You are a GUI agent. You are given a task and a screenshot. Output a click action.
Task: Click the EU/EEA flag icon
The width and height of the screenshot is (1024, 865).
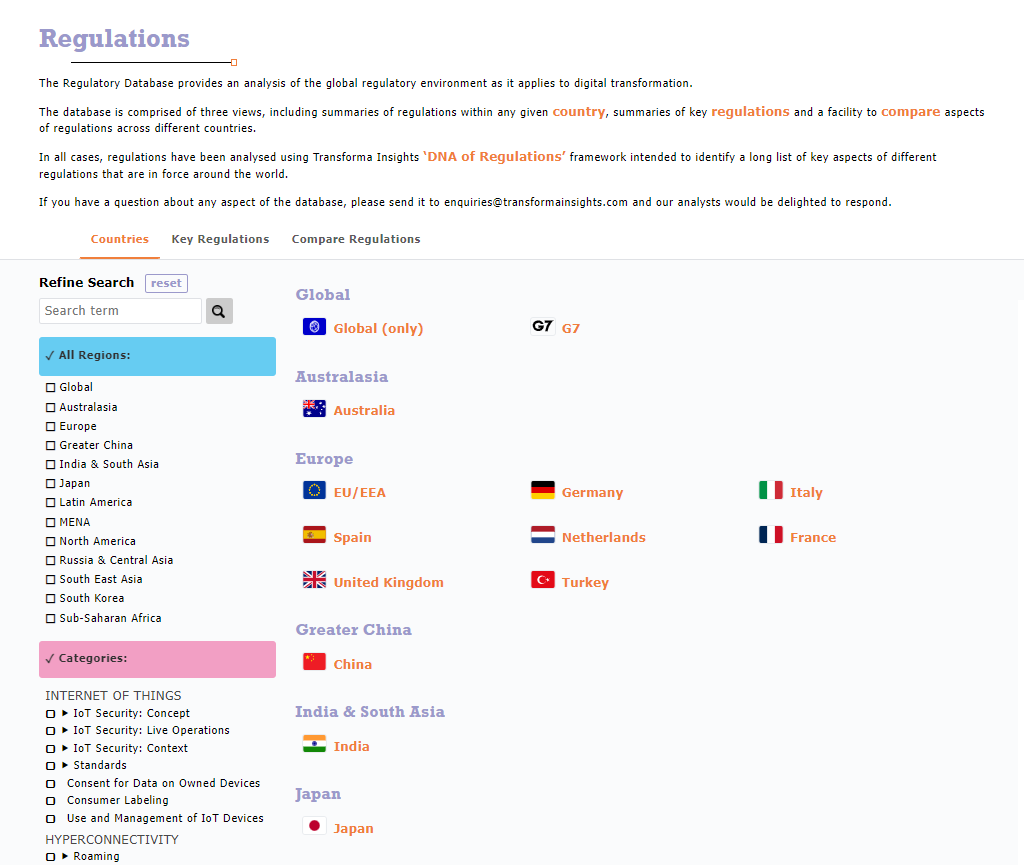[x=313, y=490]
